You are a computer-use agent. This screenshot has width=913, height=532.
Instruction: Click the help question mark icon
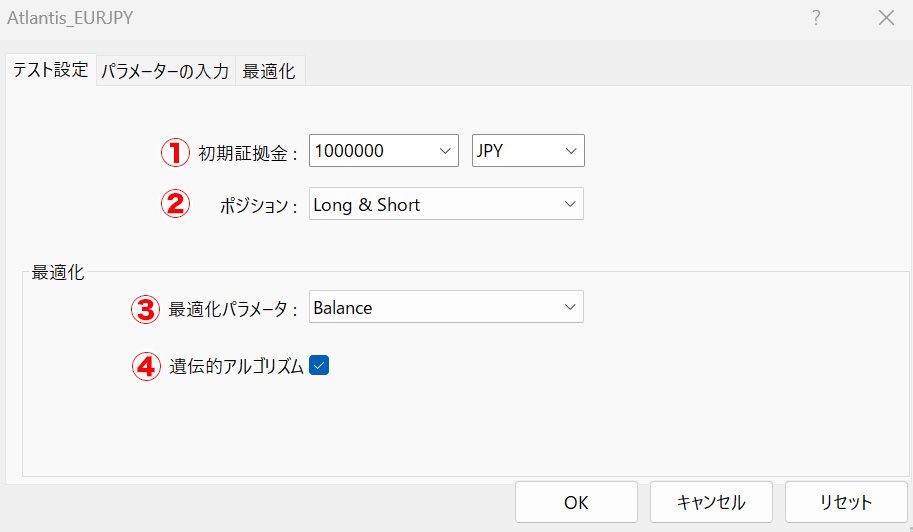click(816, 18)
